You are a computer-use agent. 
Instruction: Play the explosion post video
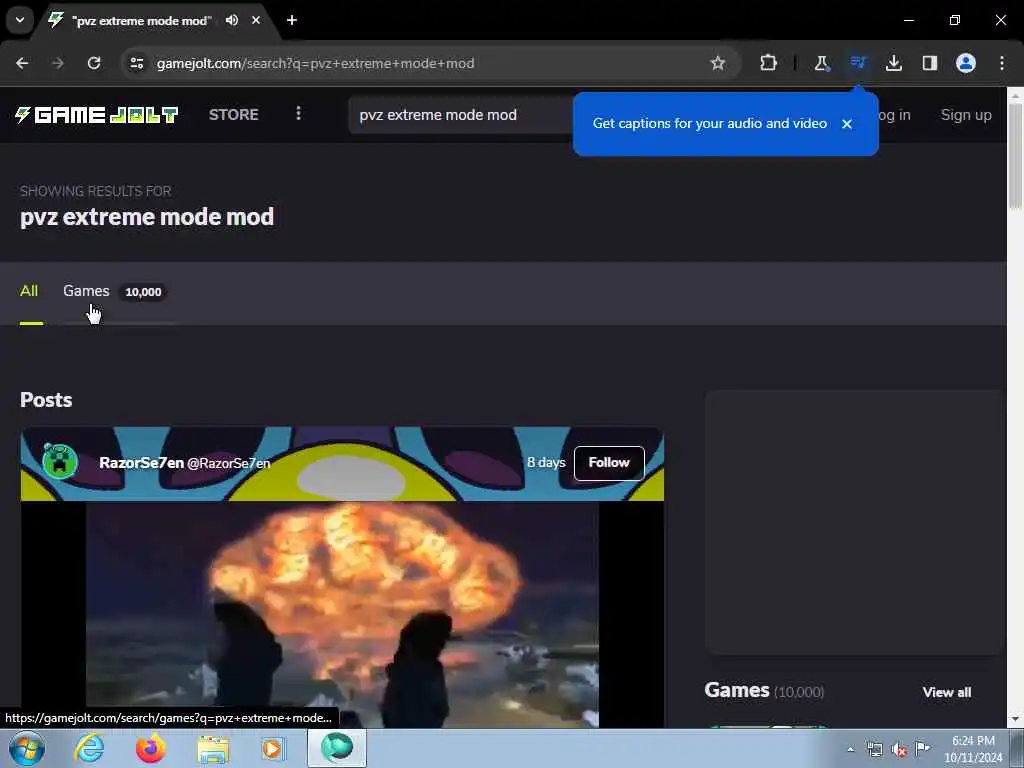[342, 615]
